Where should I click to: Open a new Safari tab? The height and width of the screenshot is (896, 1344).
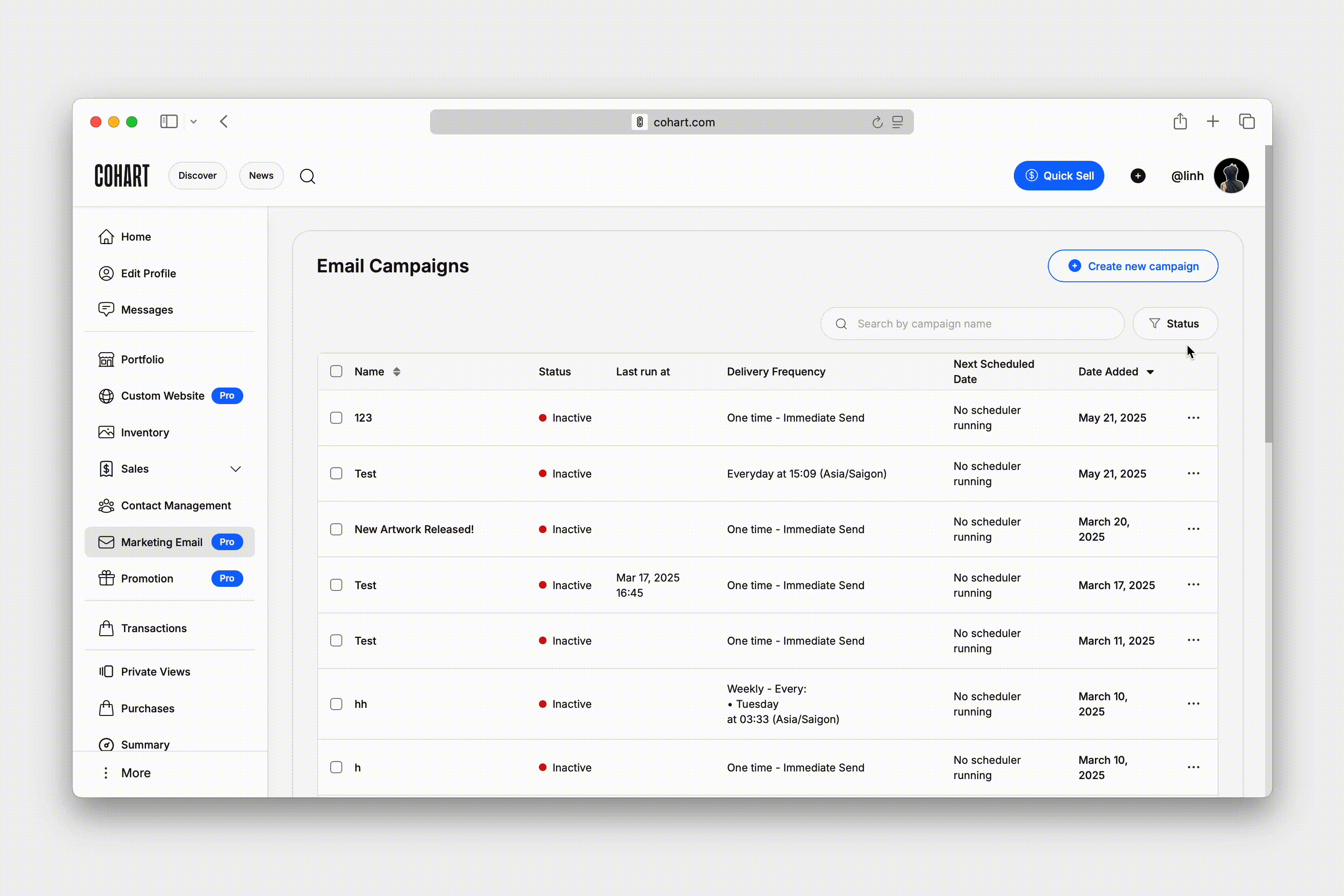[1213, 121]
